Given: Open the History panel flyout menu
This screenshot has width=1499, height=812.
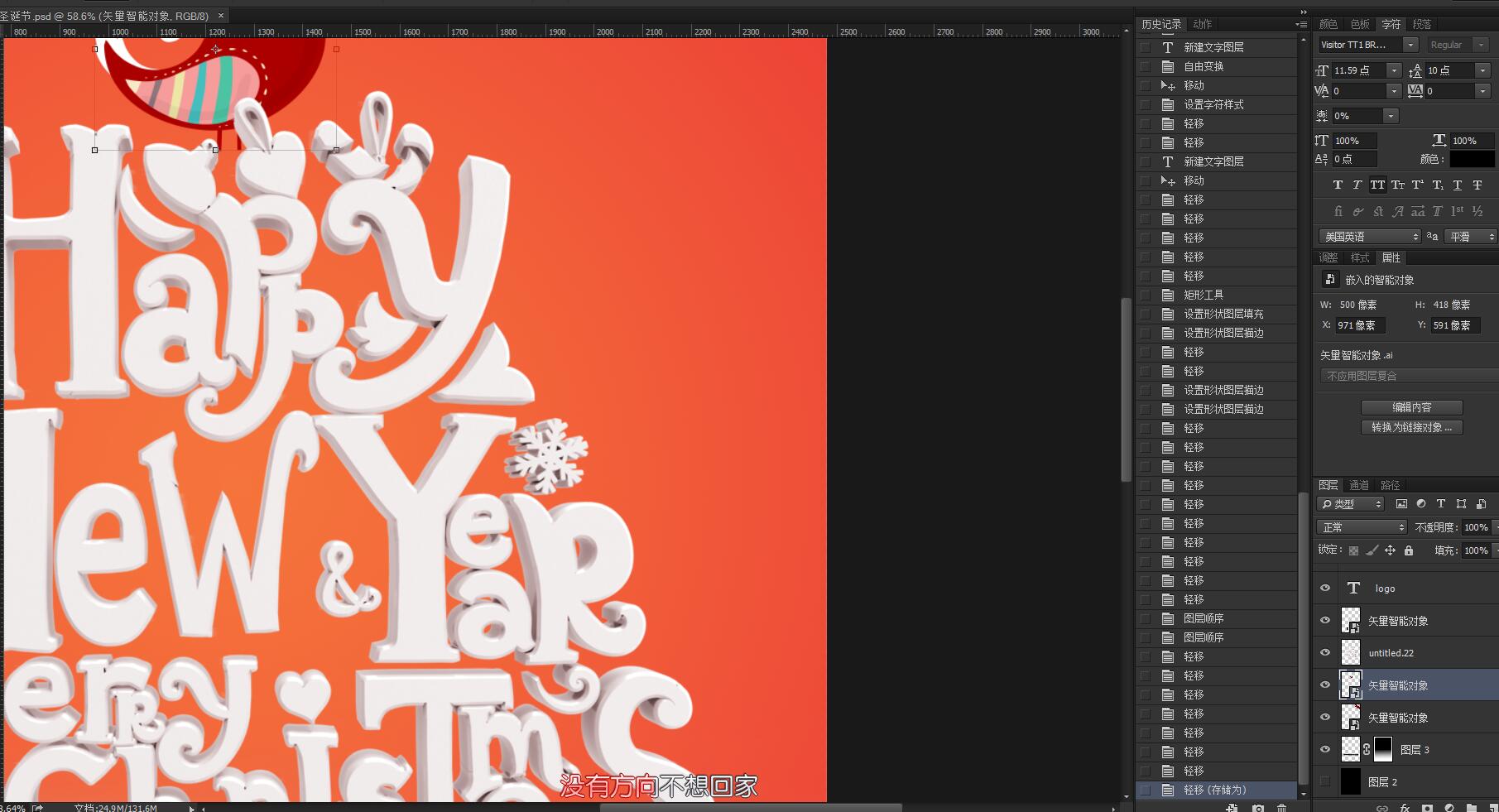Looking at the screenshot, I should click(1301, 24).
